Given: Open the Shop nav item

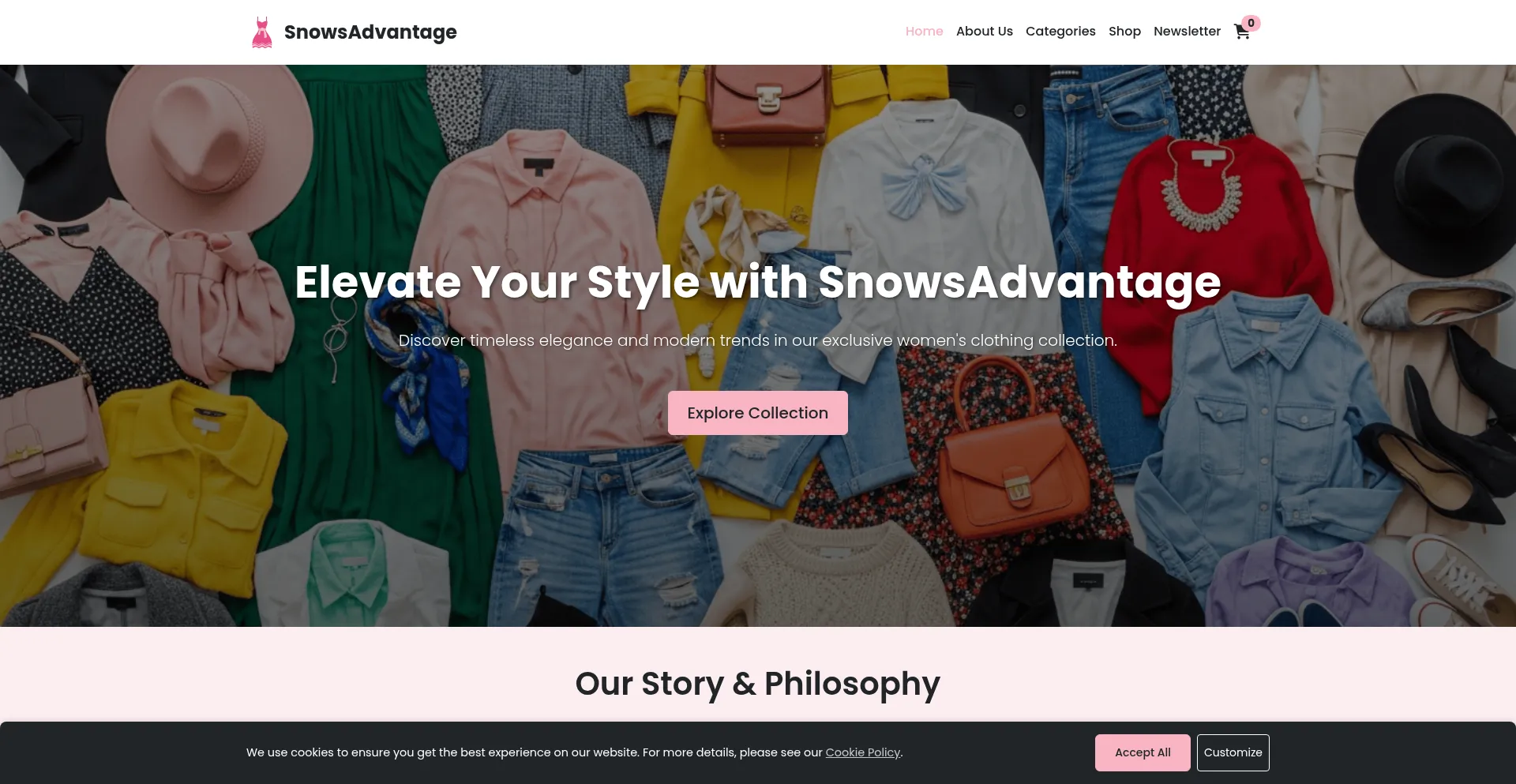Looking at the screenshot, I should point(1124,32).
